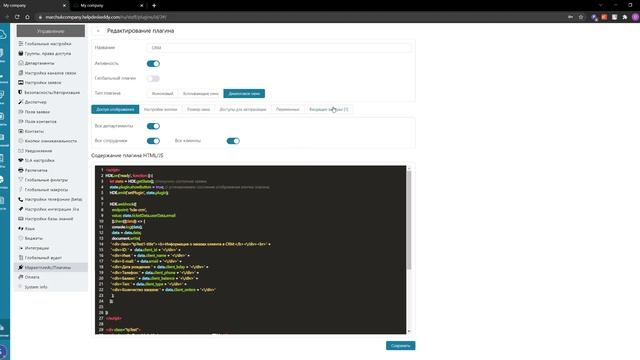Image resolution: width=640 pixels, height=360 pixels.
Task: Open Настройки телефонии (beta)
Action: click(x=53, y=200)
